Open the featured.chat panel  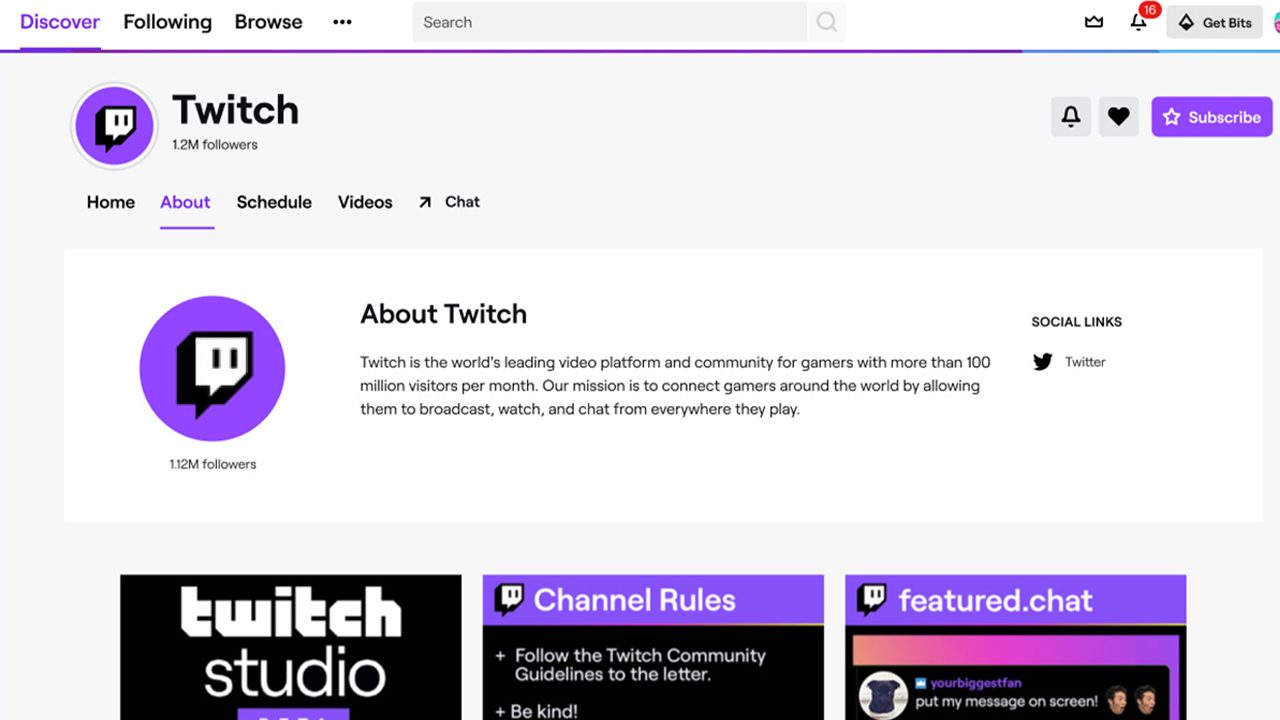coord(1015,647)
